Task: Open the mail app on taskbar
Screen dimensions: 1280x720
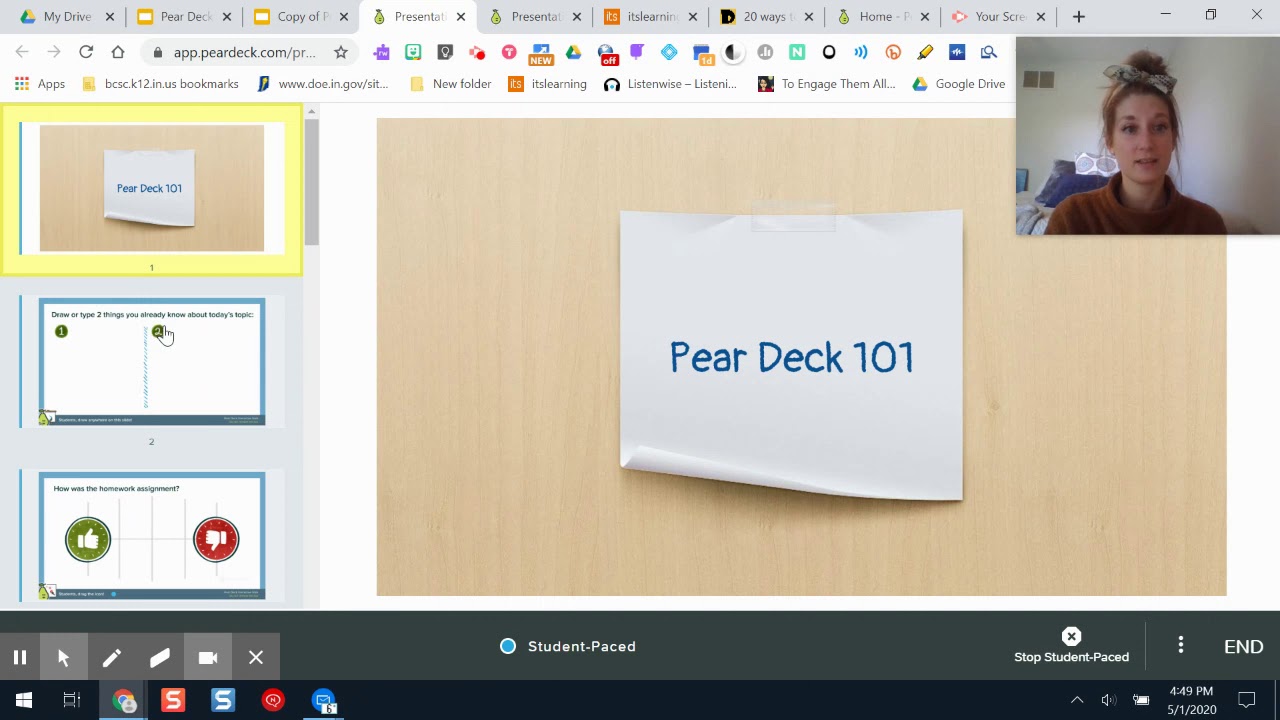Action: (x=323, y=700)
